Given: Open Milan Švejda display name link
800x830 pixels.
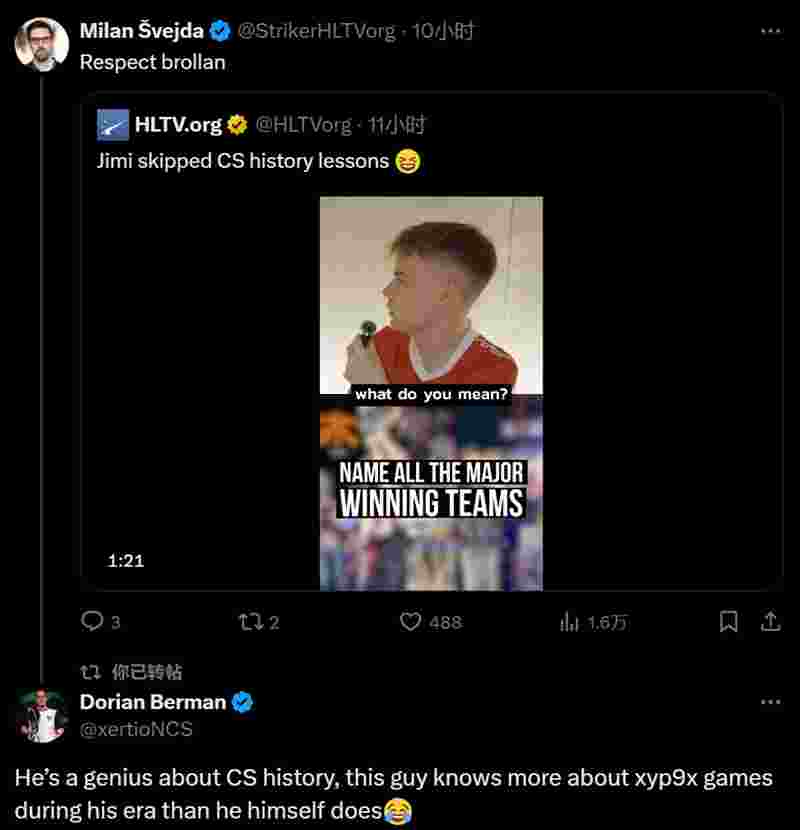Looking at the screenshot, I should 141,31.
